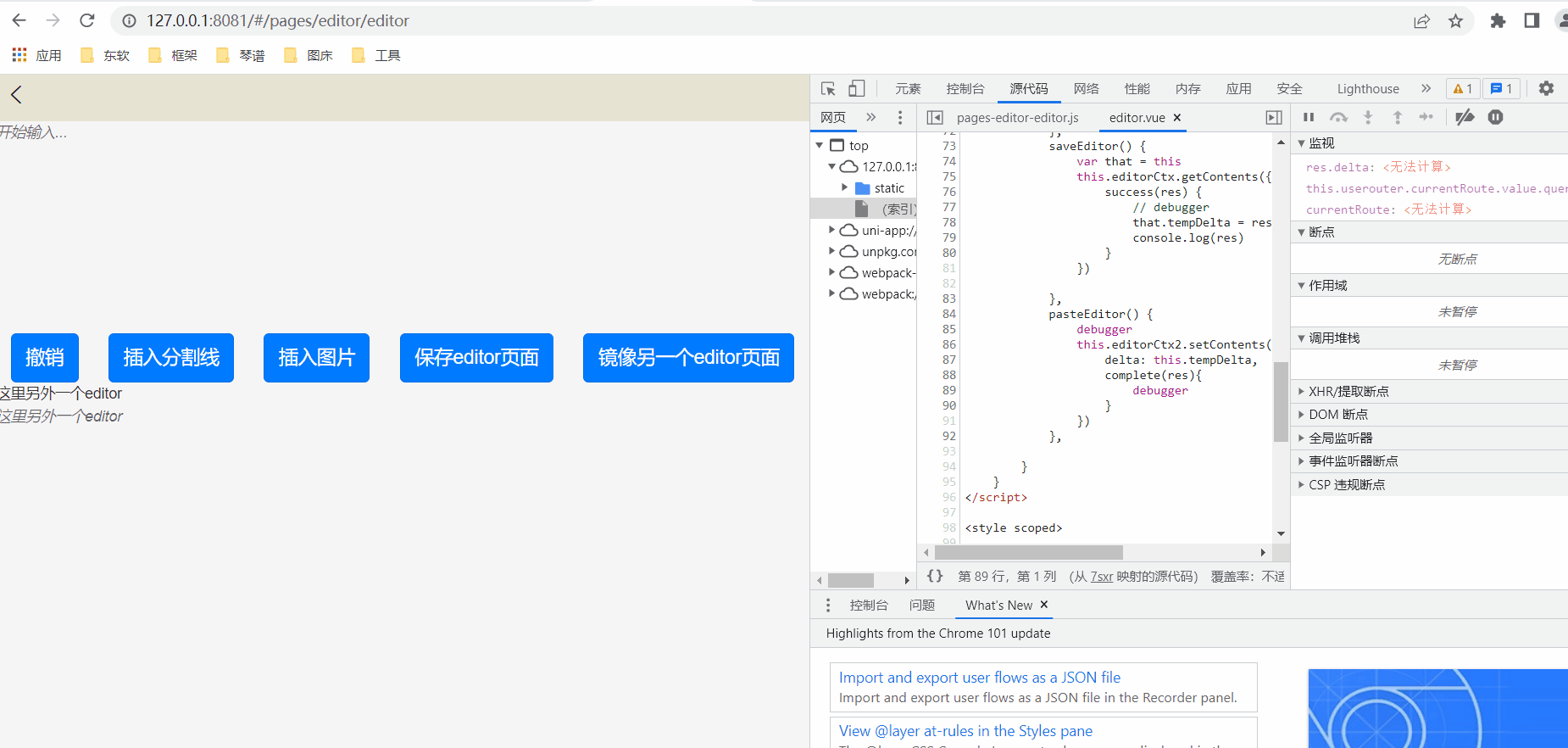Open more options menu in navigator pane
Viewport: 1568px width, 748px height.
coord(900,117)
